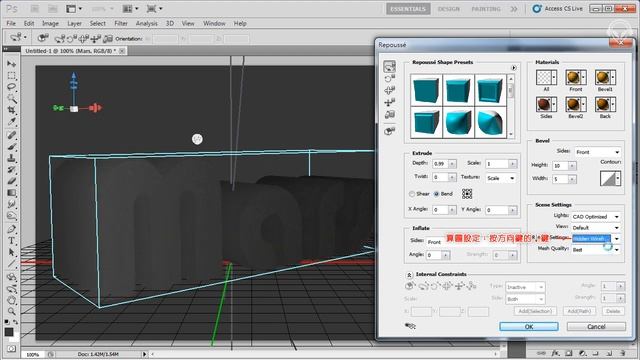Collapse the Internal Constraints section
Screen dimensions: 640x360
(x=409, y=275)
